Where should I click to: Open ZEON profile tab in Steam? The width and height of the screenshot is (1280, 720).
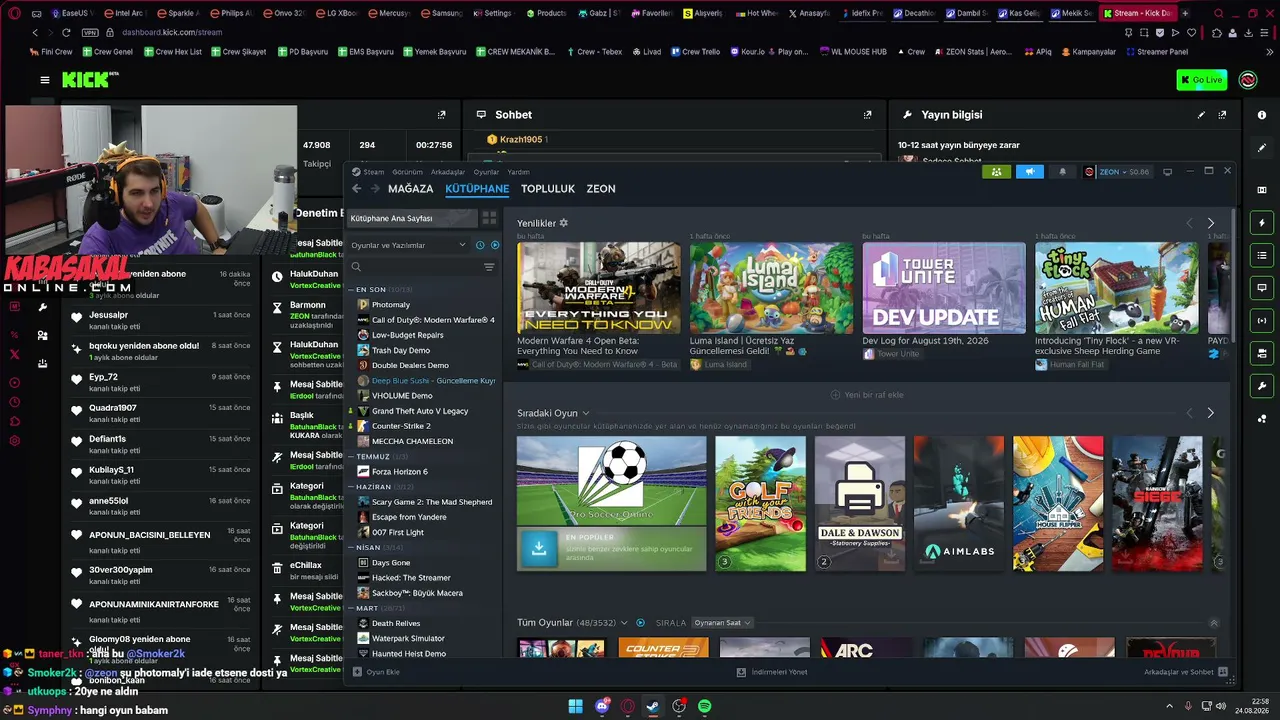coord(601,189)
